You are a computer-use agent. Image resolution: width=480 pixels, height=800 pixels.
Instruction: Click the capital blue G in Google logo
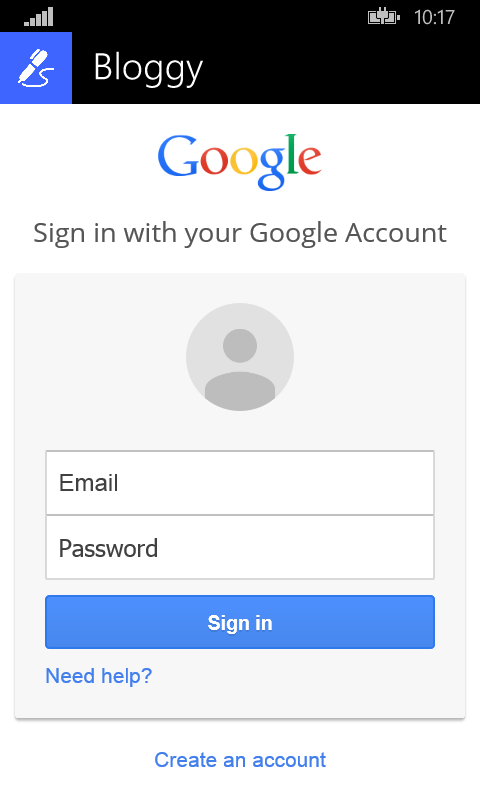[178, 156]
